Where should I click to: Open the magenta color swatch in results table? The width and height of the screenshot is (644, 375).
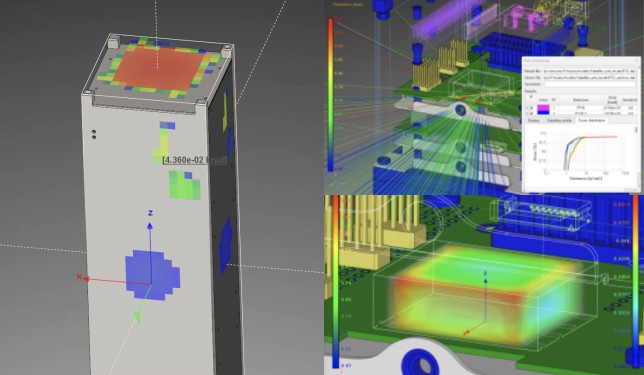pyautogui.click(x=543, y=108)
